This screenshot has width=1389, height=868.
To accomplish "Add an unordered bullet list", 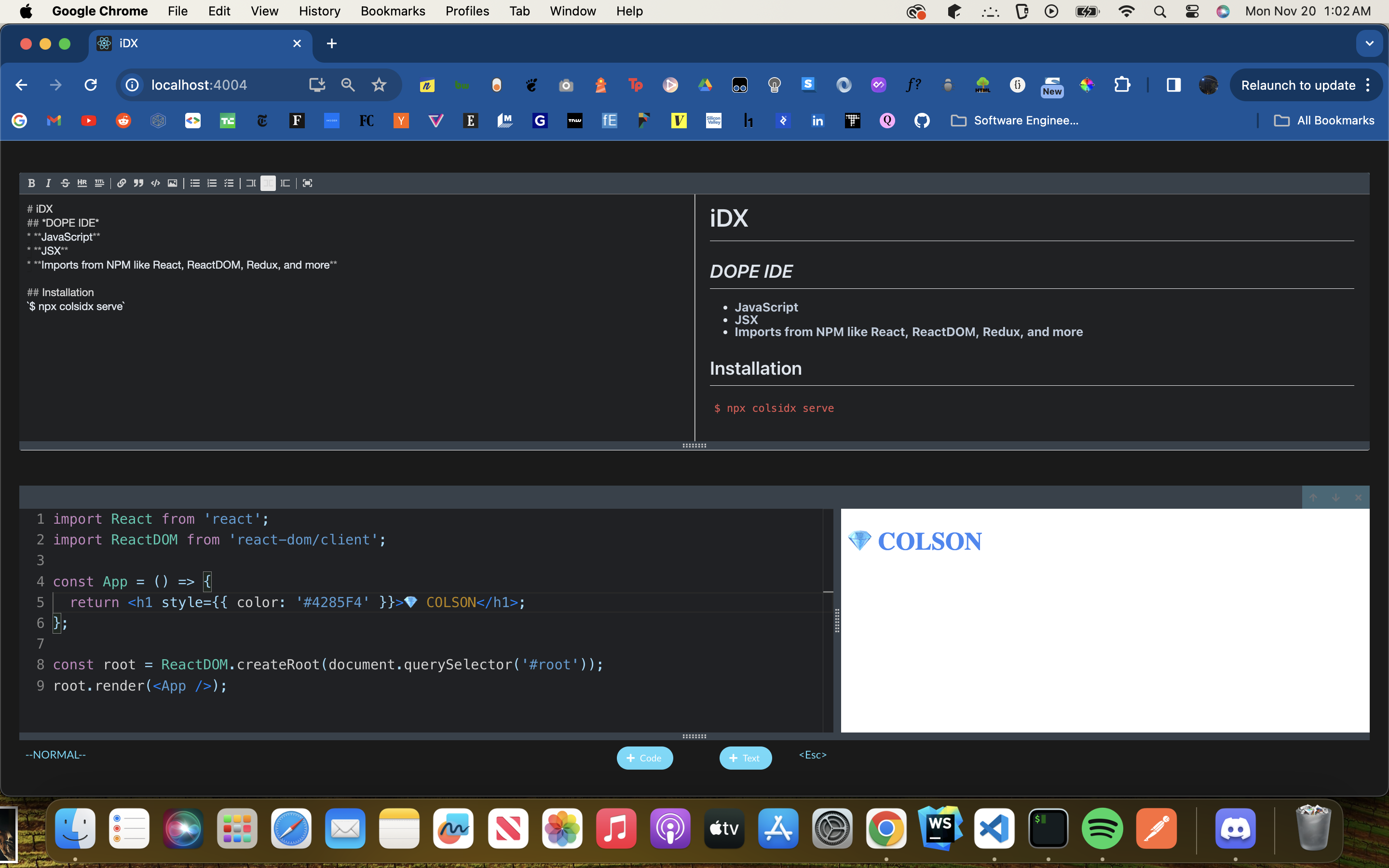I will (195, 183).
